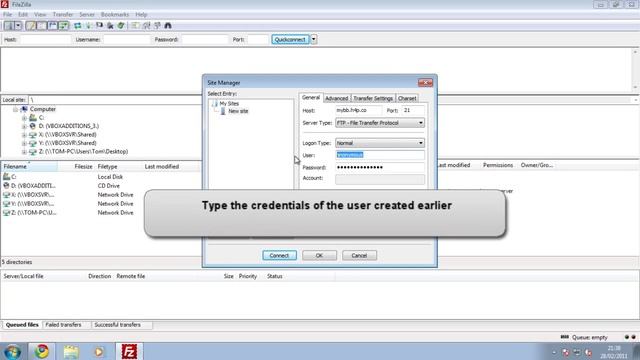Click the Disconnect from server toolbar icon
The width and height of the screenshot is (640, 360).
point(110,26)
